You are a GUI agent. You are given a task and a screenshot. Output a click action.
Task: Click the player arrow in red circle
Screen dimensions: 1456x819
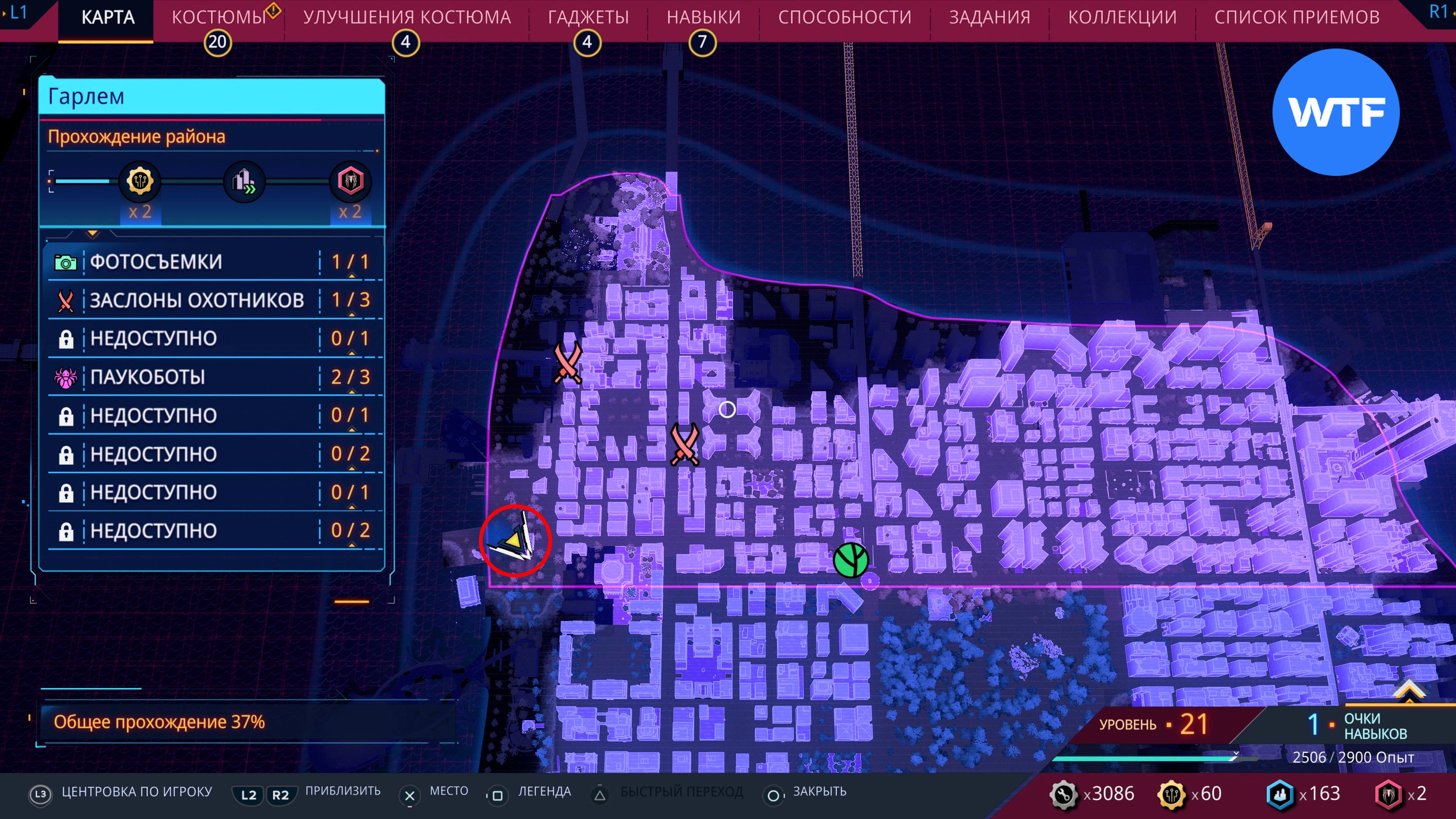coord(515,540)
